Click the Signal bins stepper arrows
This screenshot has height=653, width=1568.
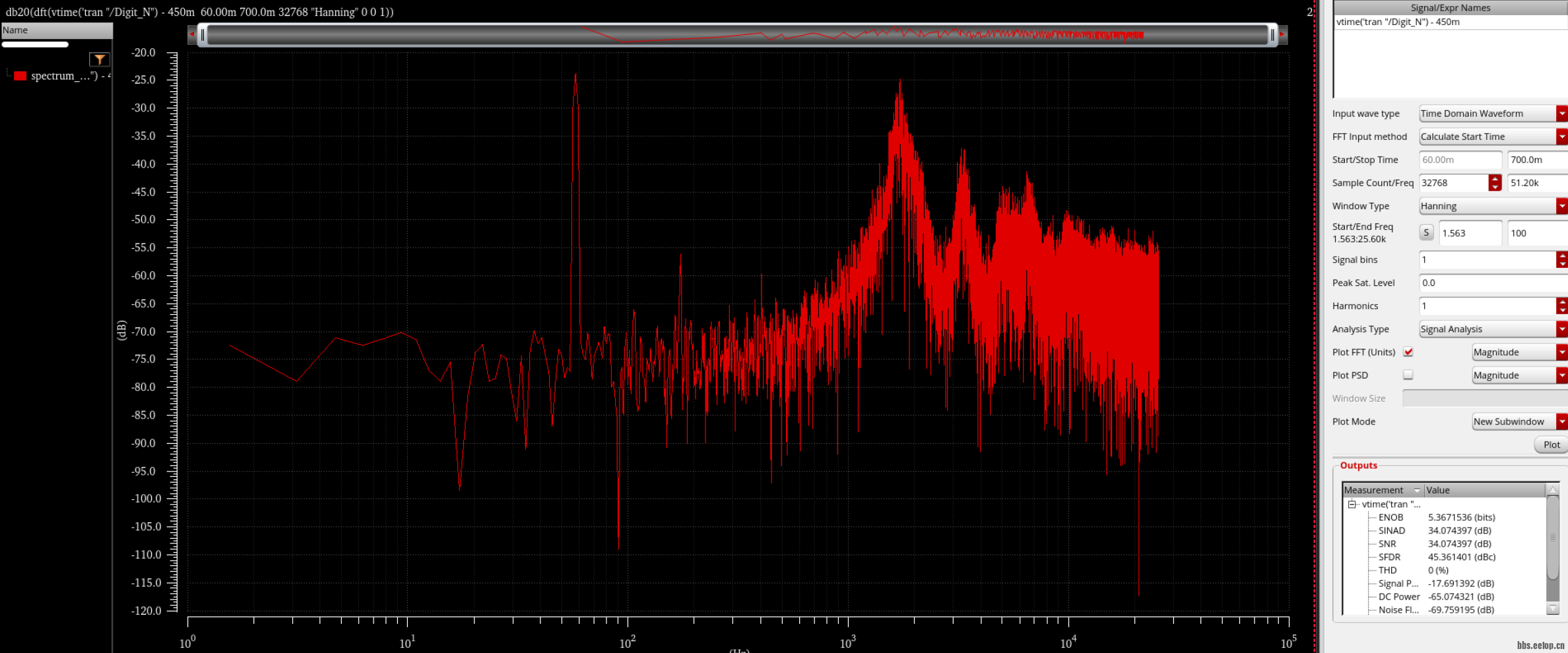pos(1561,259)
